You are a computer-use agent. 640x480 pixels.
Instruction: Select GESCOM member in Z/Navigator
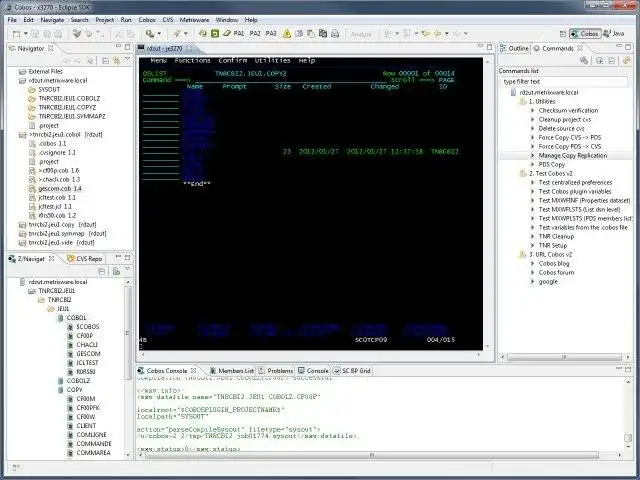coord(88,353)
